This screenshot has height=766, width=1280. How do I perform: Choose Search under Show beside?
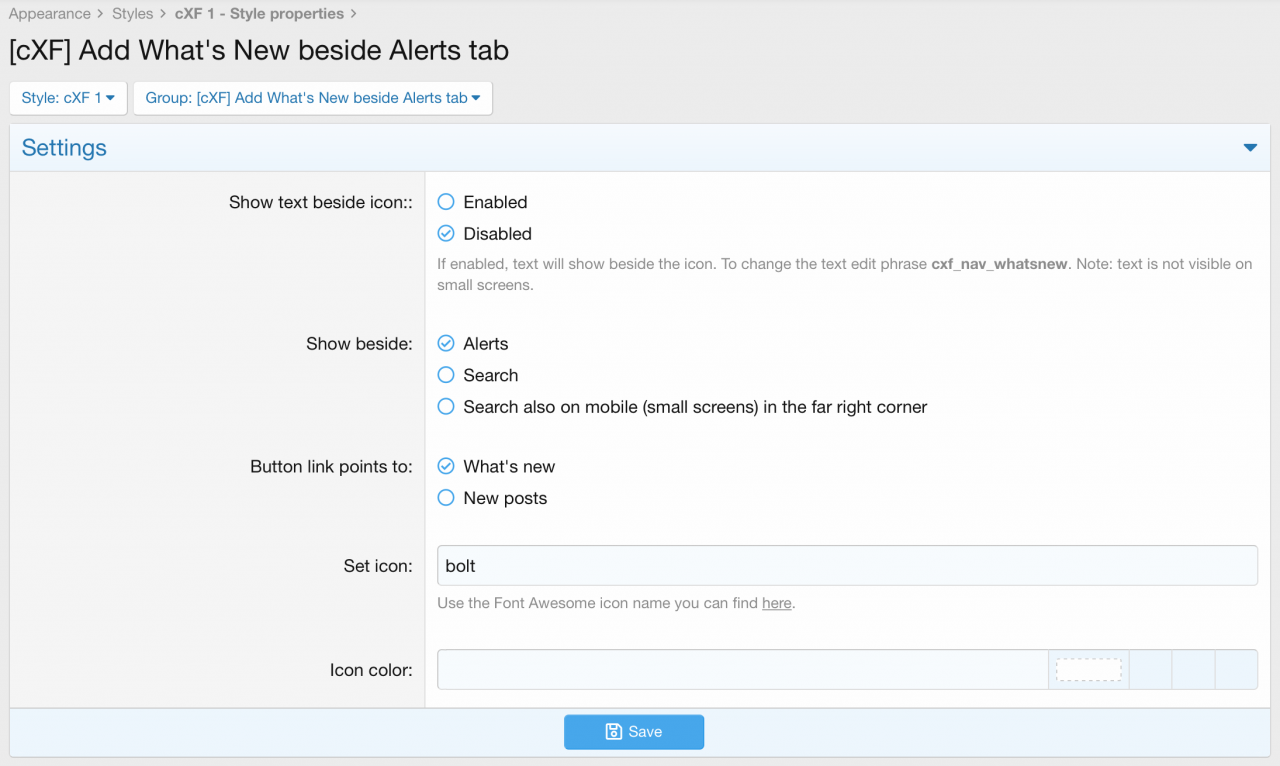point(446,376)
